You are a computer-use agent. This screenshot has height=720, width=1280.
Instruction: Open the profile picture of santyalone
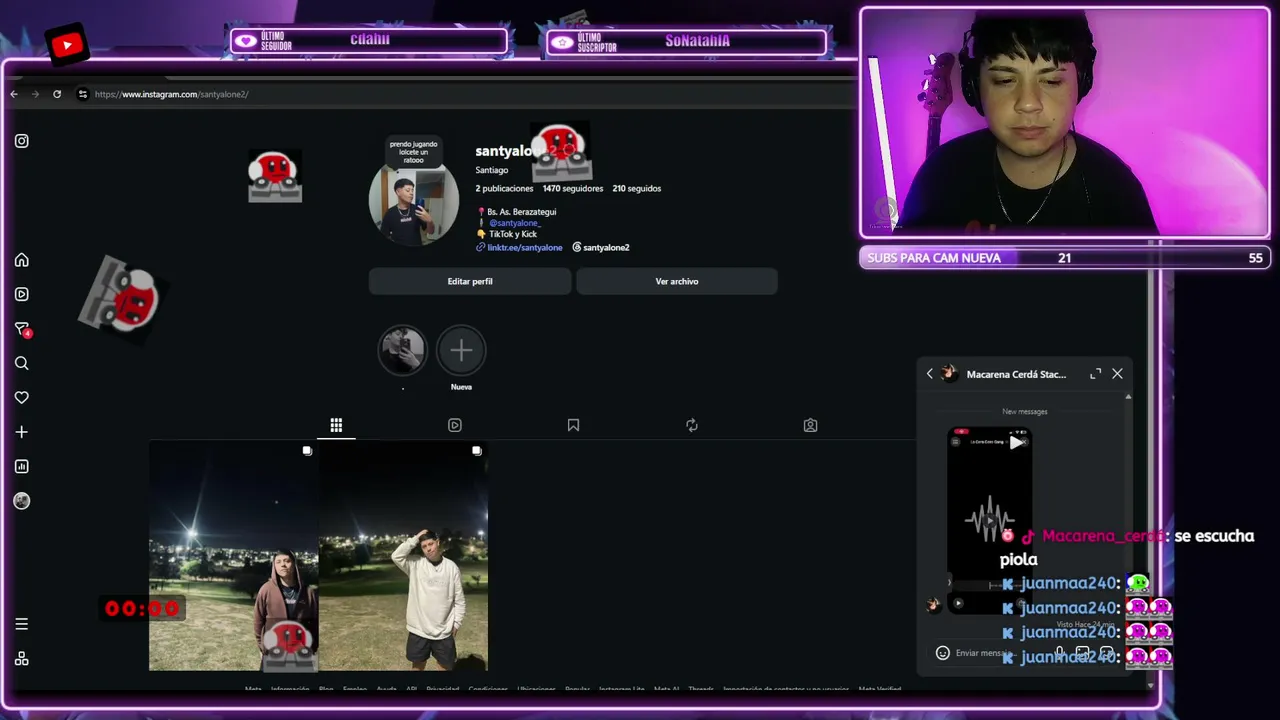coord(414,203)
